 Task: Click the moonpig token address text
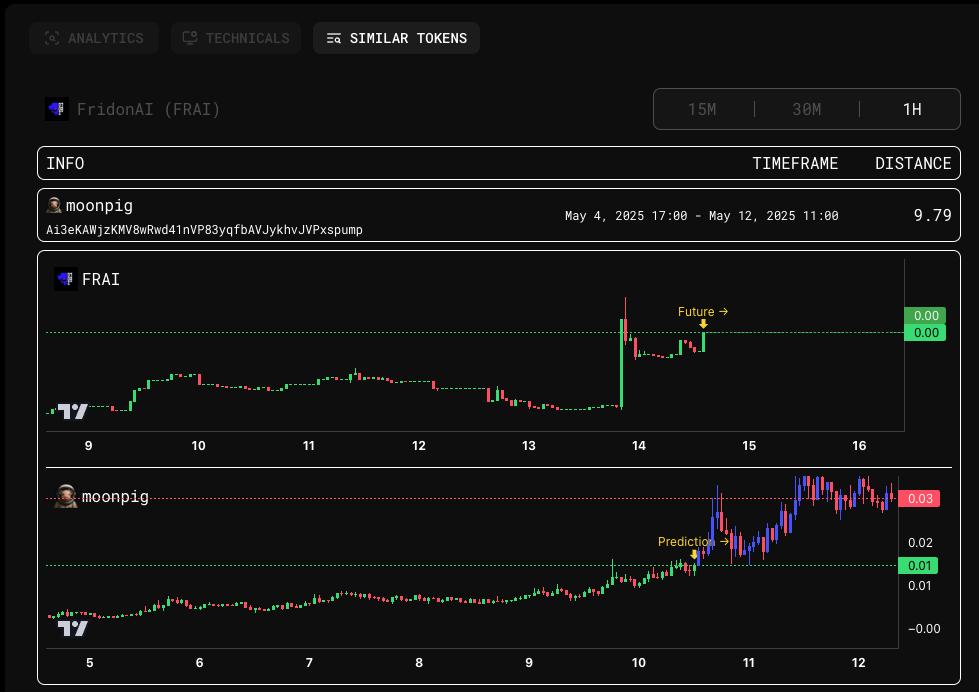pos(204,230)
